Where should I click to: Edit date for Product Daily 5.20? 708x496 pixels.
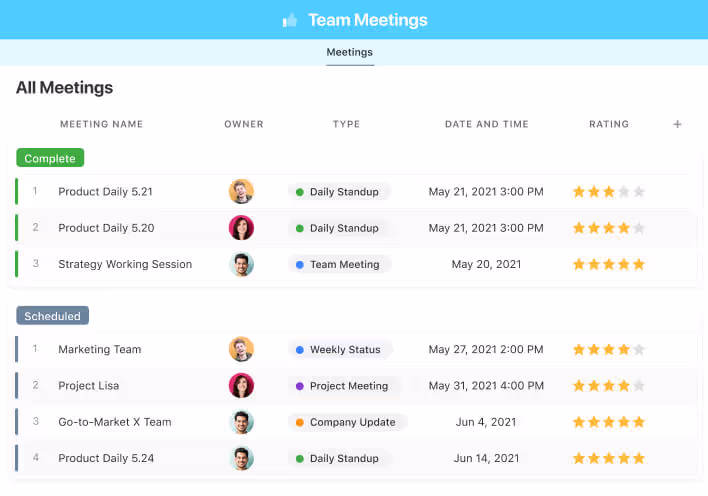[x=486, y=228]
